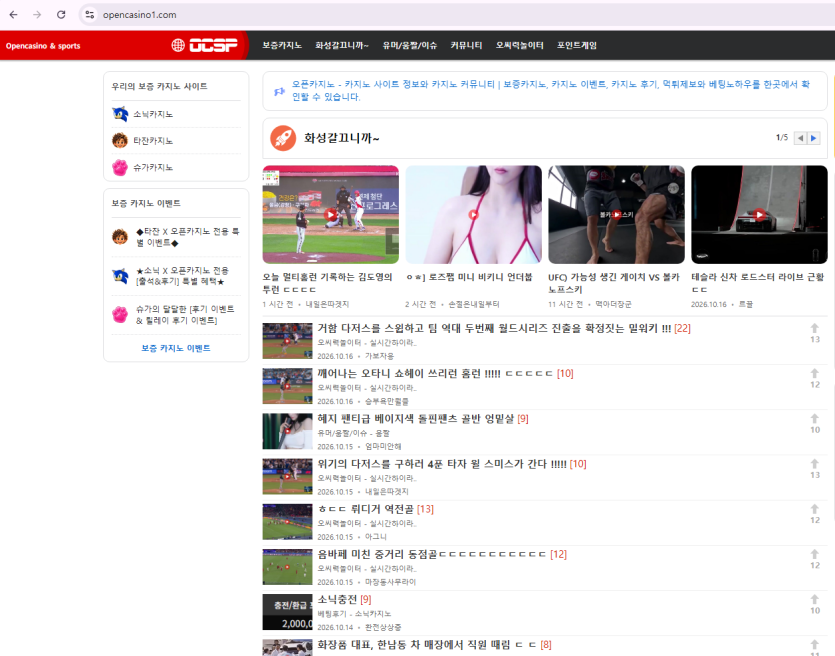
Task: Open the 커뮤니티 menu
Action: (x=466, y=45)
